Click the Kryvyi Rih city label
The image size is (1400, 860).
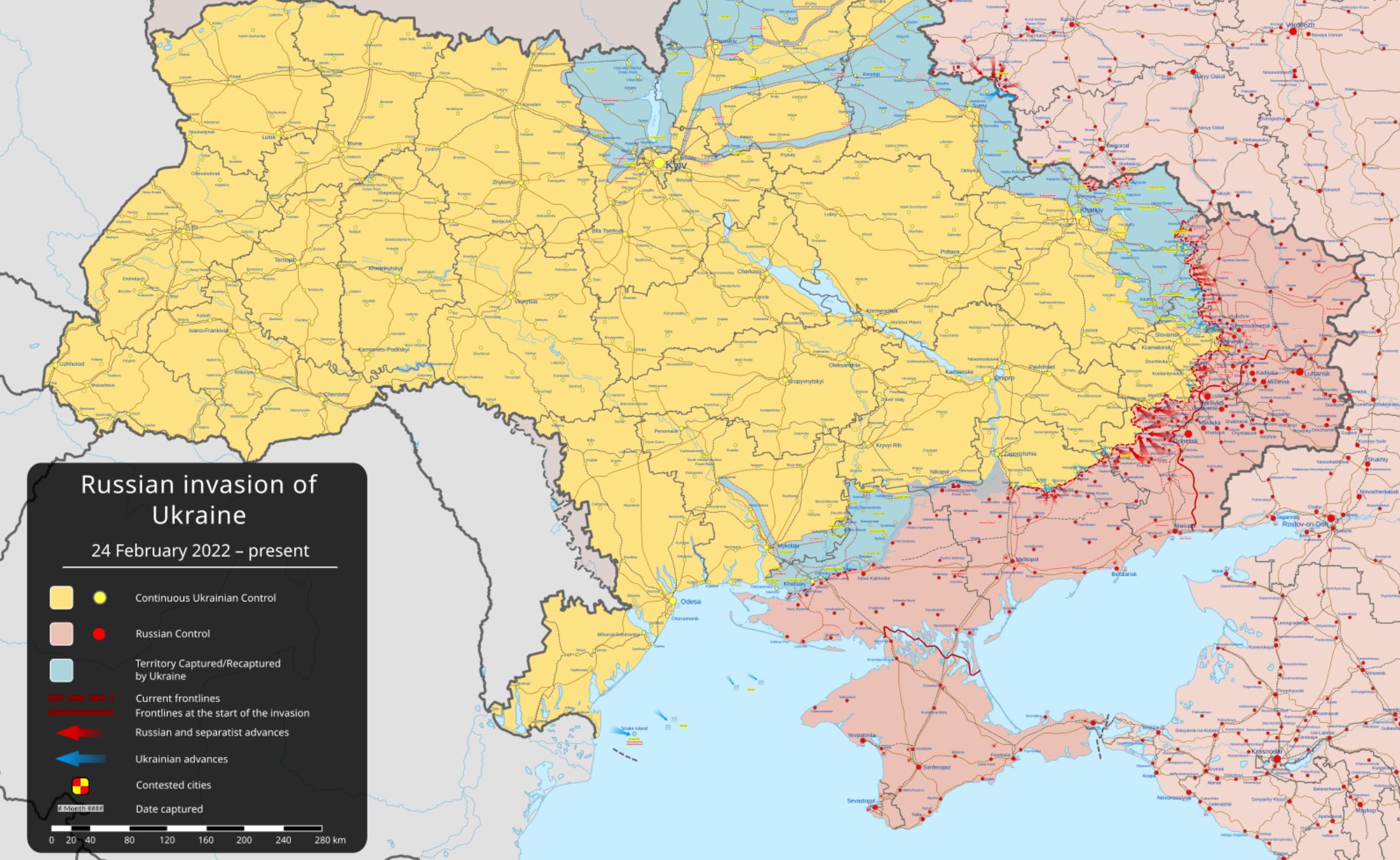coord(889,445)
